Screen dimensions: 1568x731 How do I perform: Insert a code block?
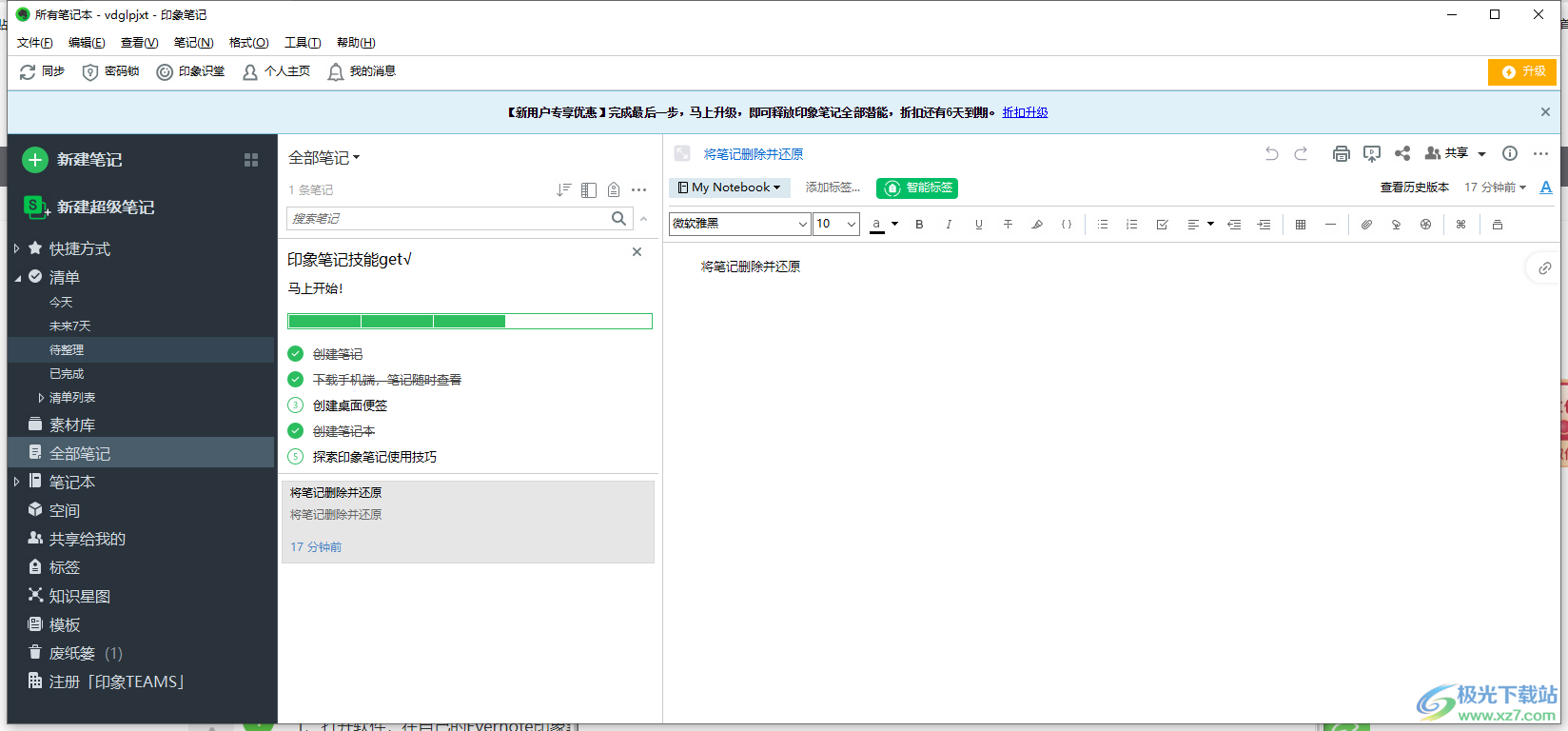coord(1067,225)
